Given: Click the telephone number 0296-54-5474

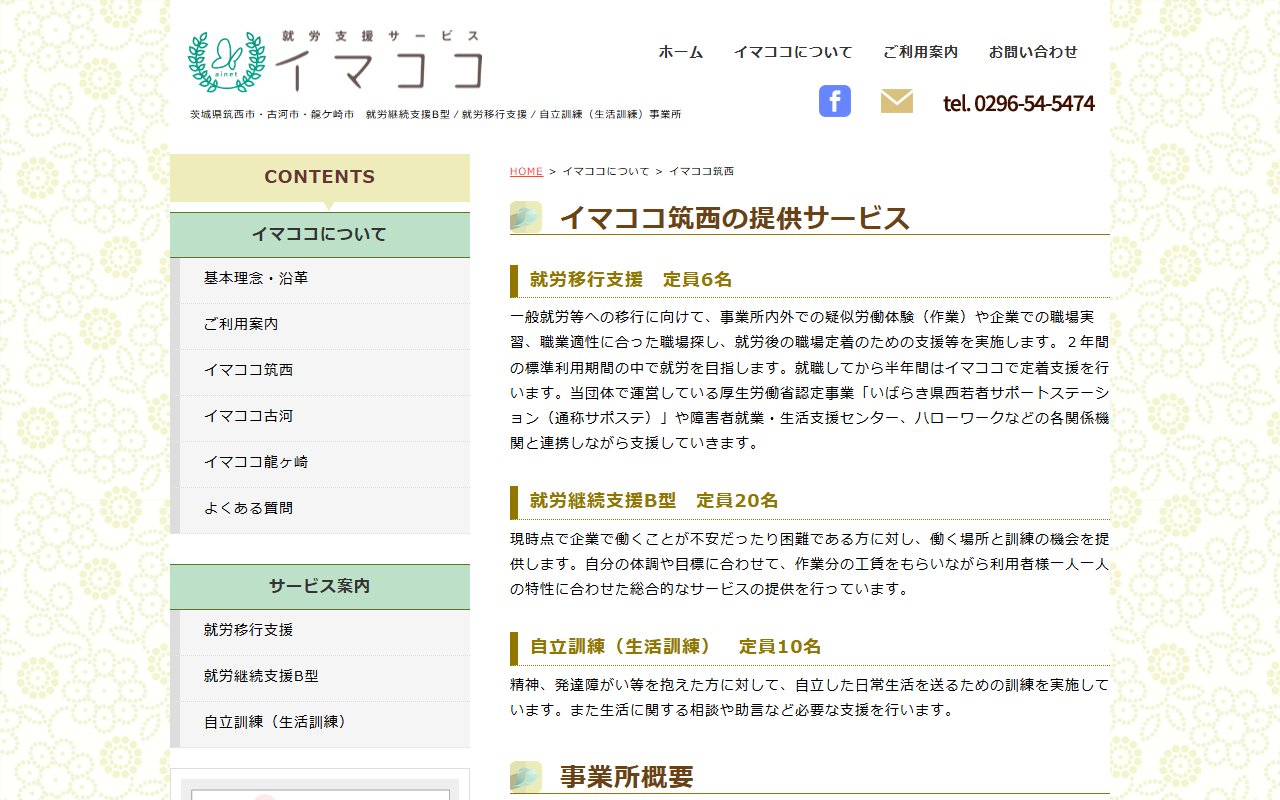Looking at the screenshot, I should tap(1018, 103).
